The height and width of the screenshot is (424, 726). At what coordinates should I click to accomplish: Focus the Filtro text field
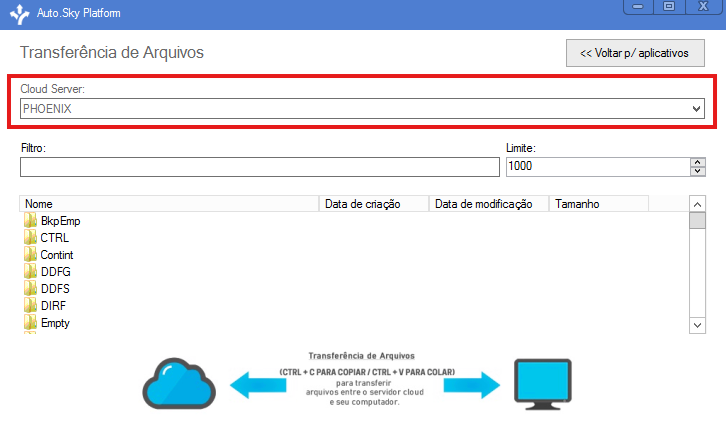[260, 167]
